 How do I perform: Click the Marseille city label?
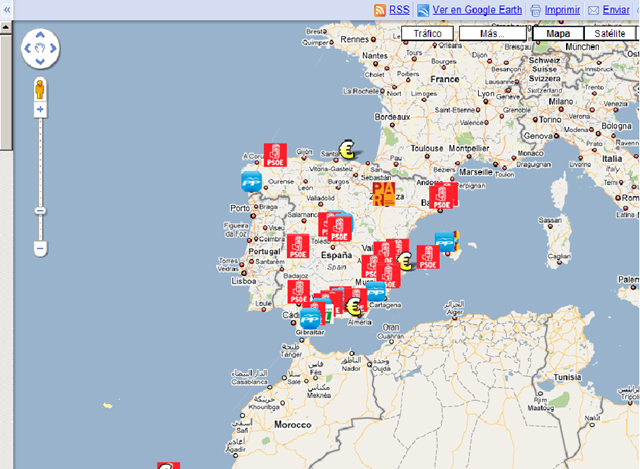click(476, 172)
